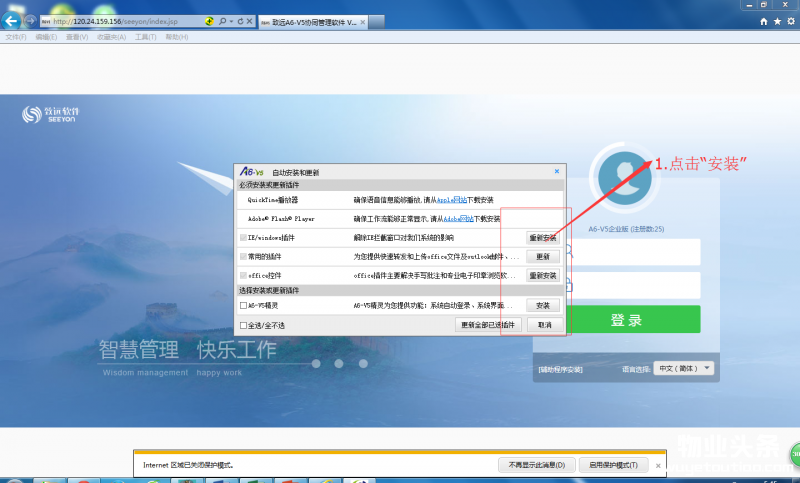Open the IE Tools gear icon

pos(791,21)
